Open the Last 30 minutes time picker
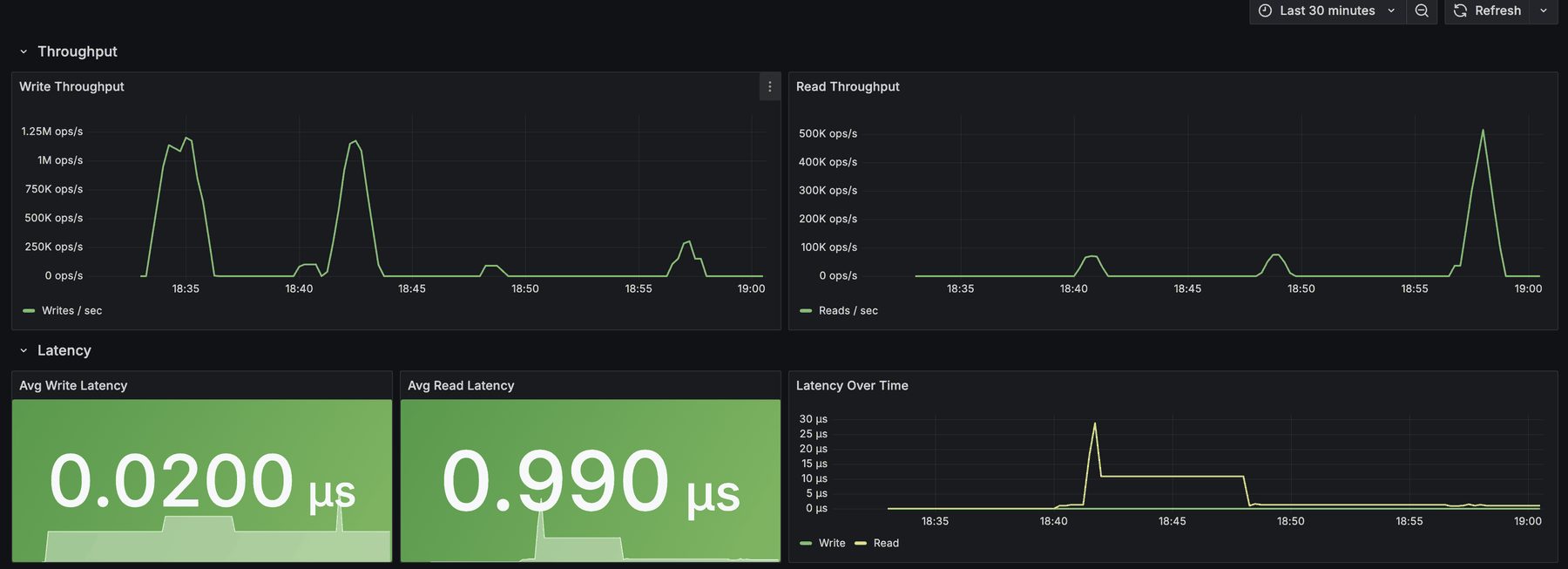This screenshot has width=1568, height=569. (x=1328, y=10)
